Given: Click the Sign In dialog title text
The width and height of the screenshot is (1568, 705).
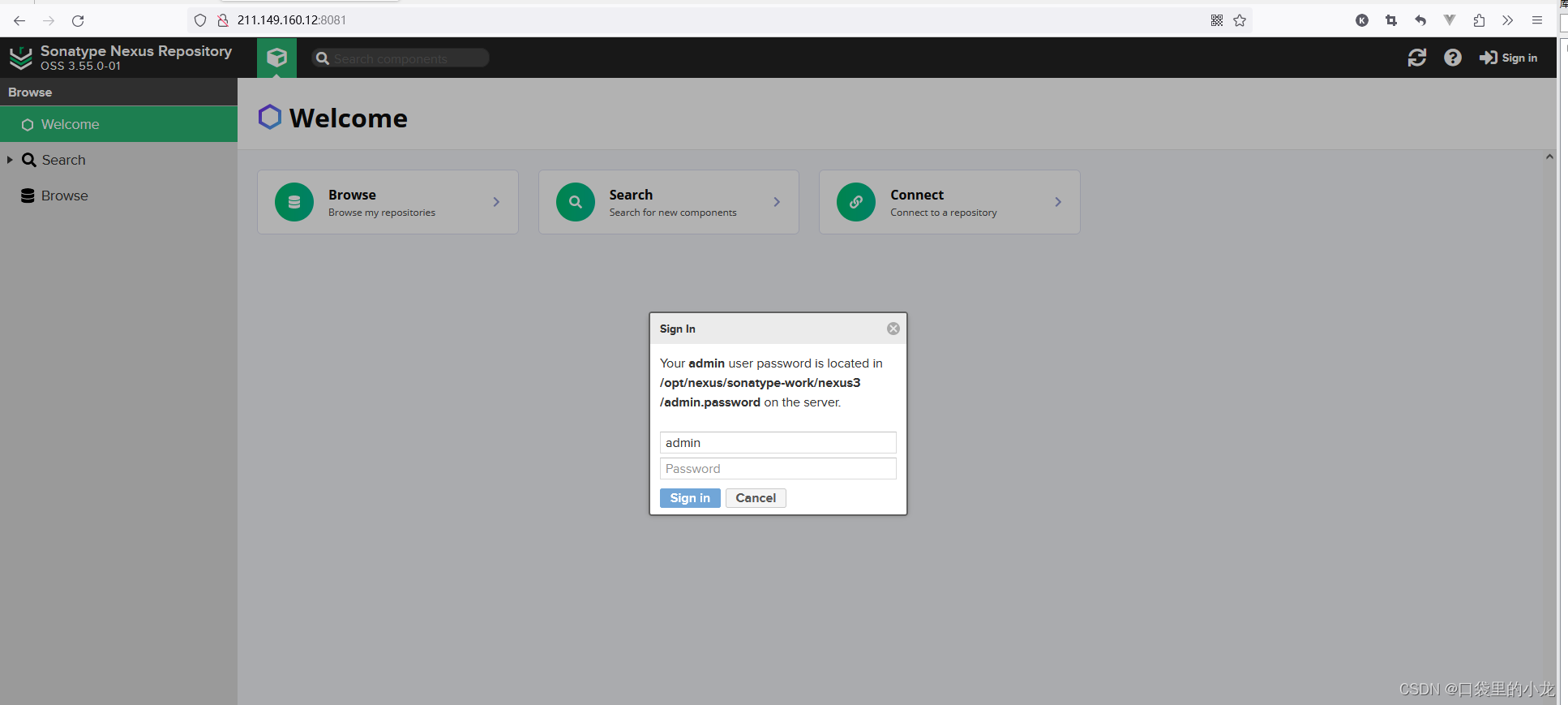Looking at the screenshot, I should point(678,329).
